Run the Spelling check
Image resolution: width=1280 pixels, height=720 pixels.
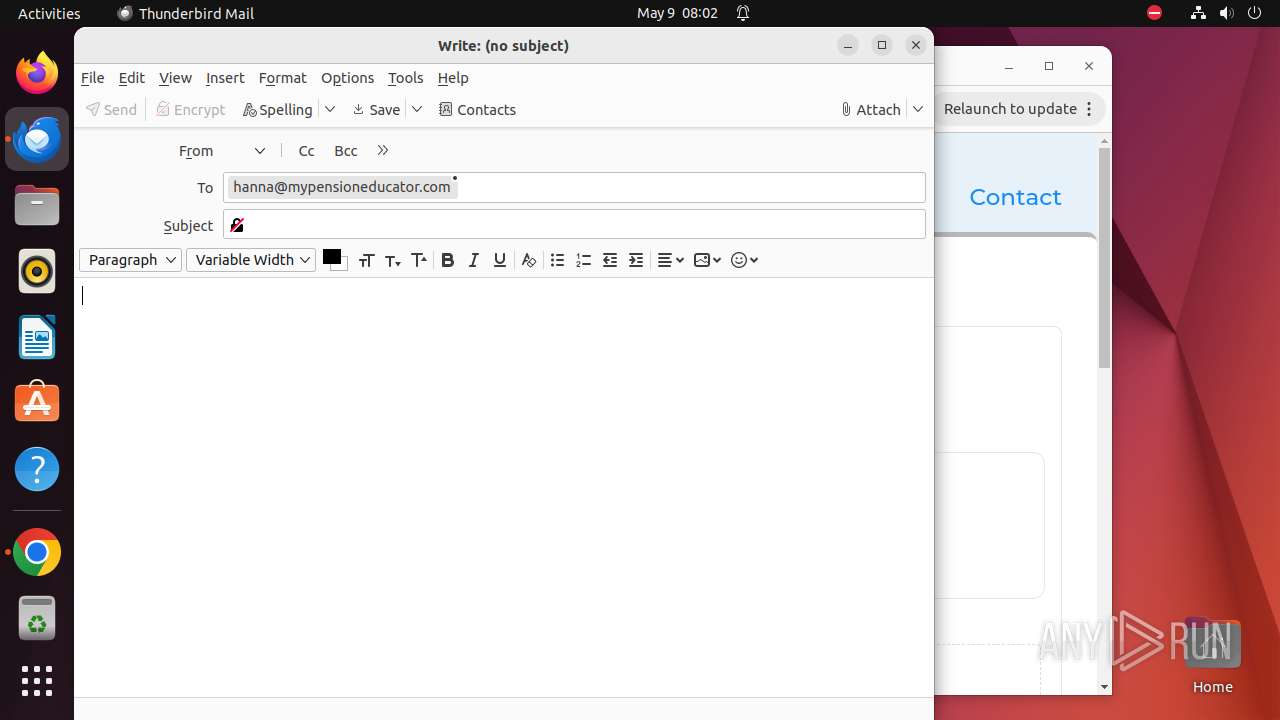(x=278, y=110)
